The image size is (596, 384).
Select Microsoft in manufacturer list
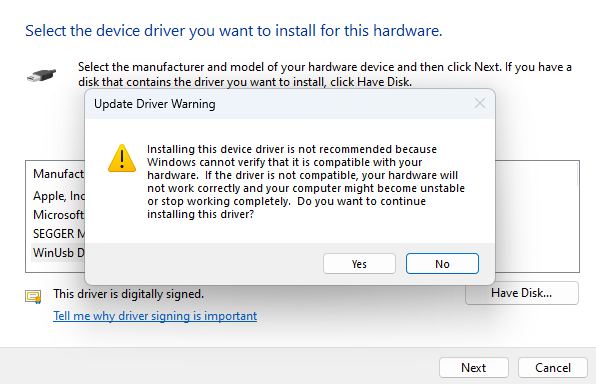(x=59, y=215)
